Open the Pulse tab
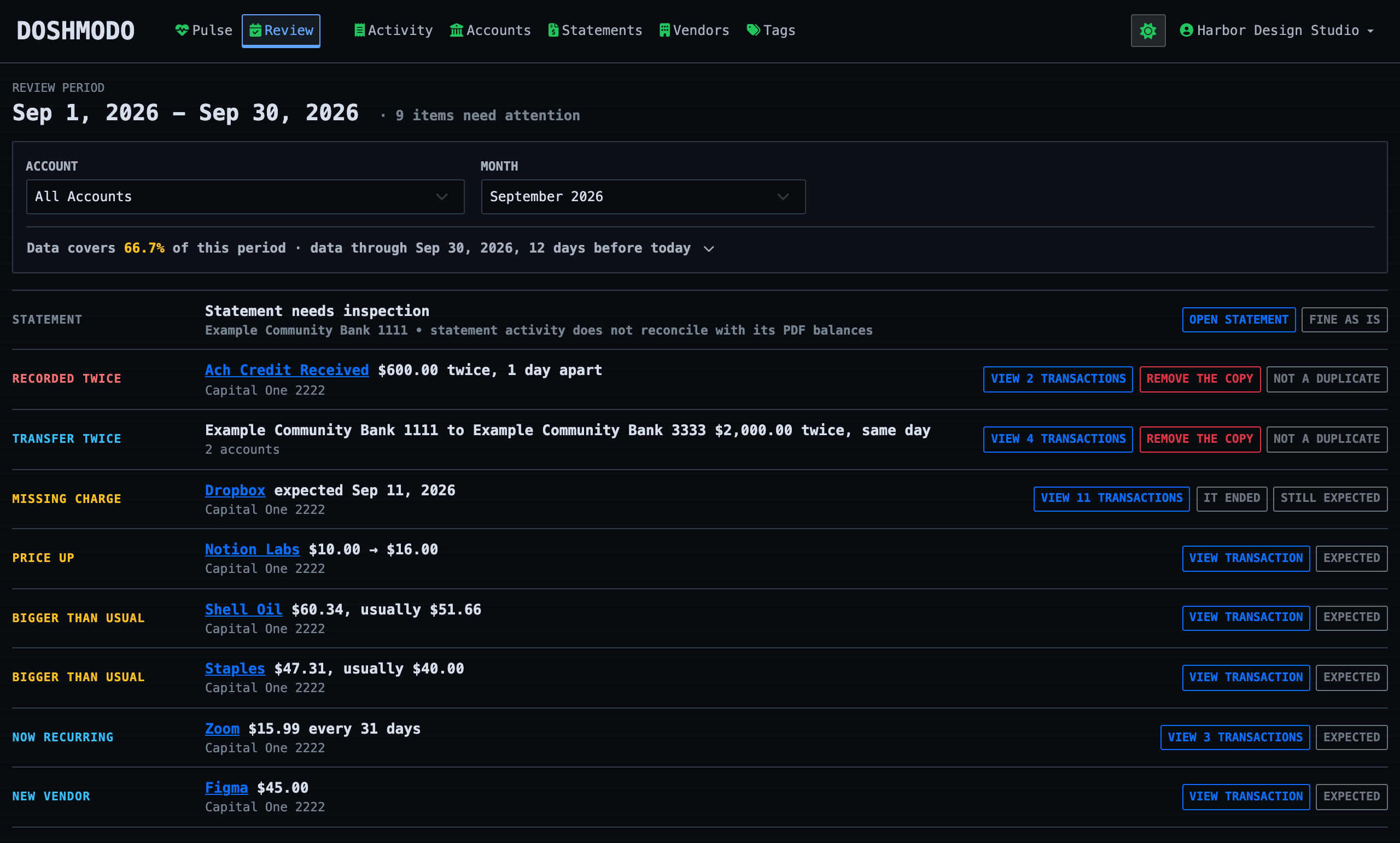Viewport: 1400px width, 843px height. point(203,31)
